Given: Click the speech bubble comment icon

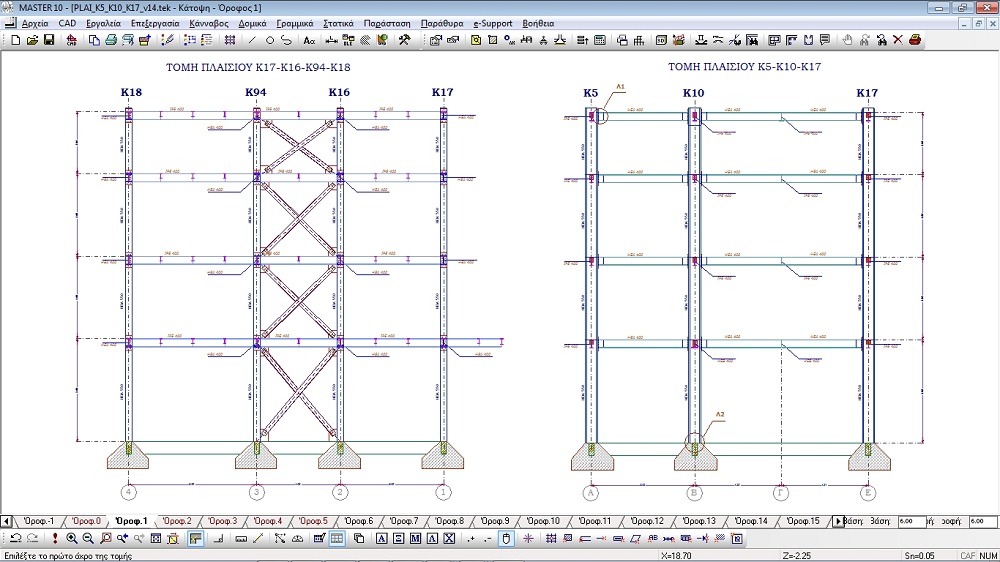Looking at the screenshot, I should click(x=825, y=40).
